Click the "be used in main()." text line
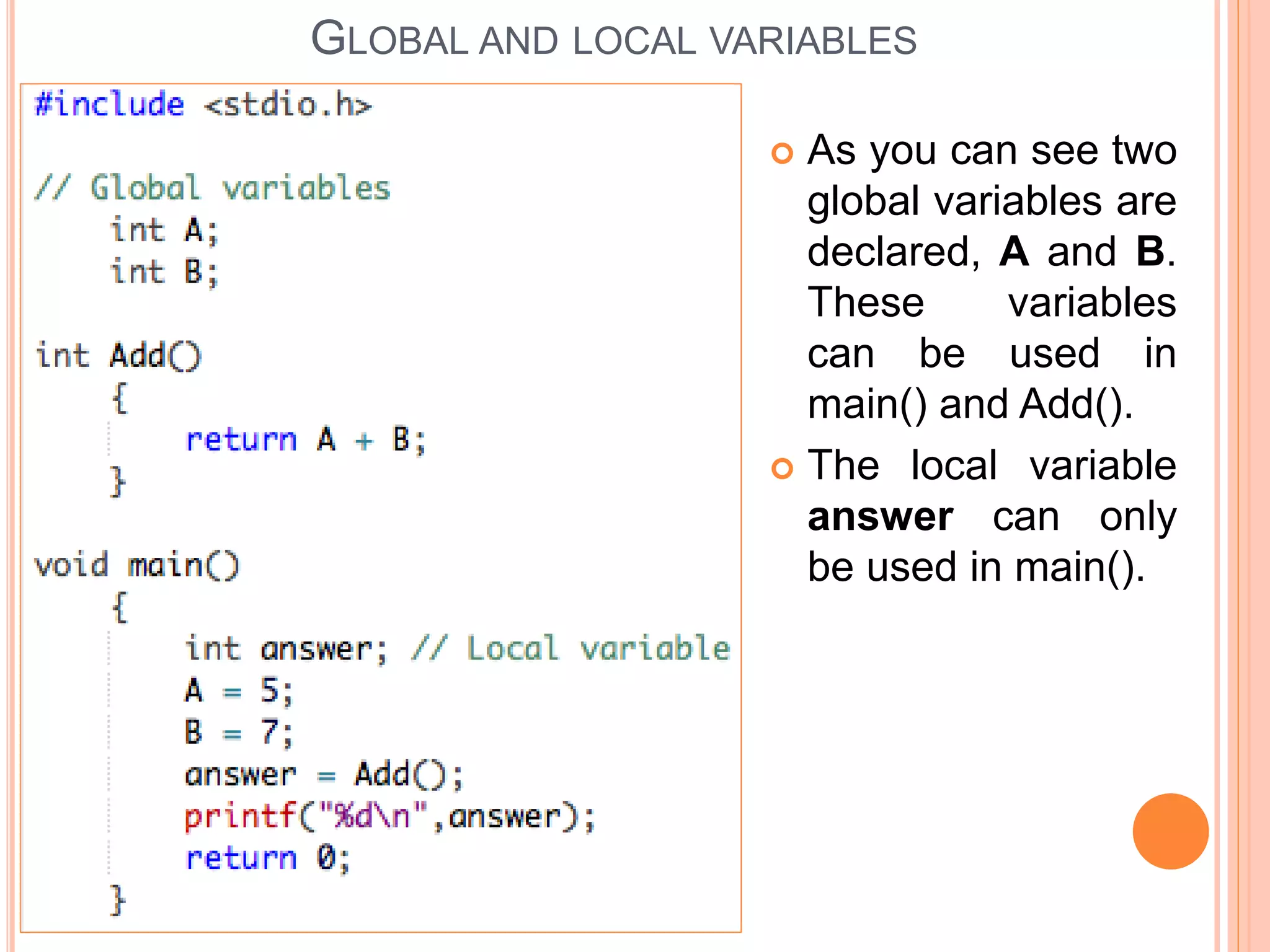 coord(975,567)
